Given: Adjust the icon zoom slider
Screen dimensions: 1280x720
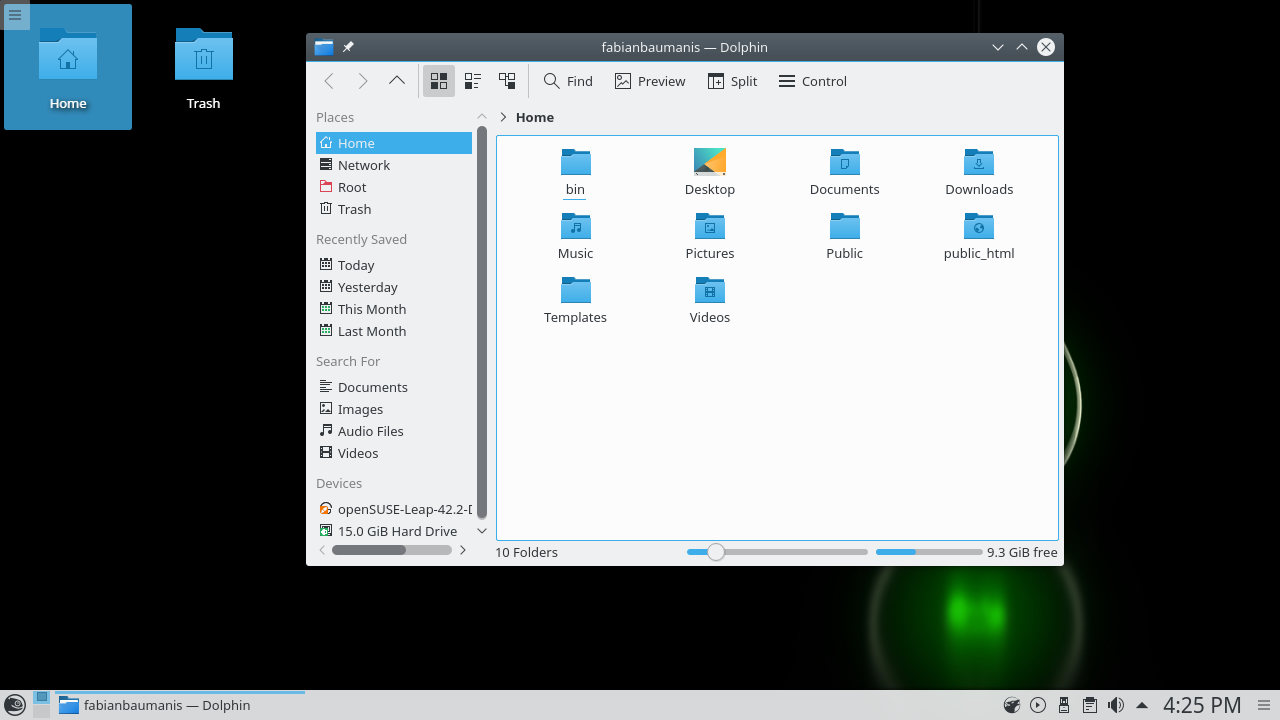Looking at the screenshot, I should 716,552.
